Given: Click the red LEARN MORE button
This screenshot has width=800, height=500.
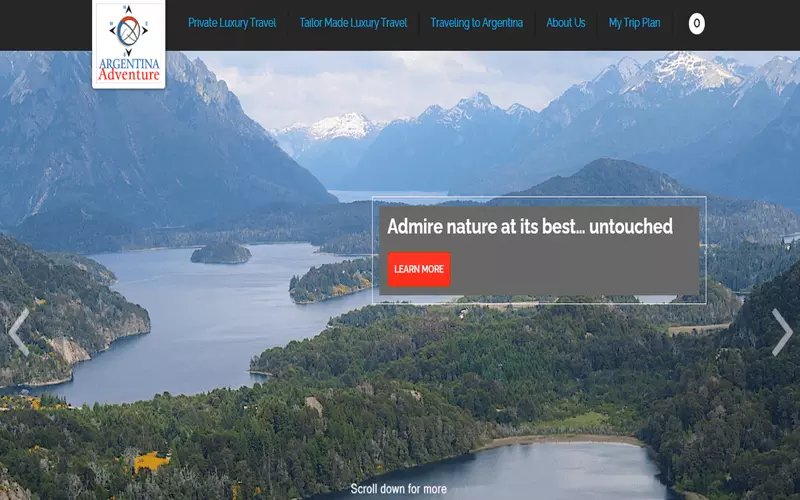Looking at the screenshot, I should tap(419, 269).
